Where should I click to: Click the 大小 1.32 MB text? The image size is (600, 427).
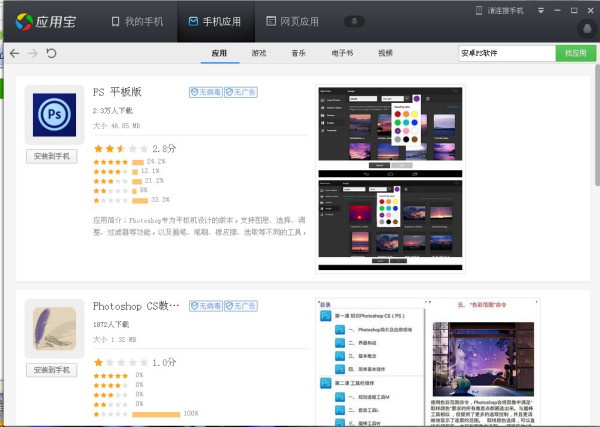click(114, 339)
